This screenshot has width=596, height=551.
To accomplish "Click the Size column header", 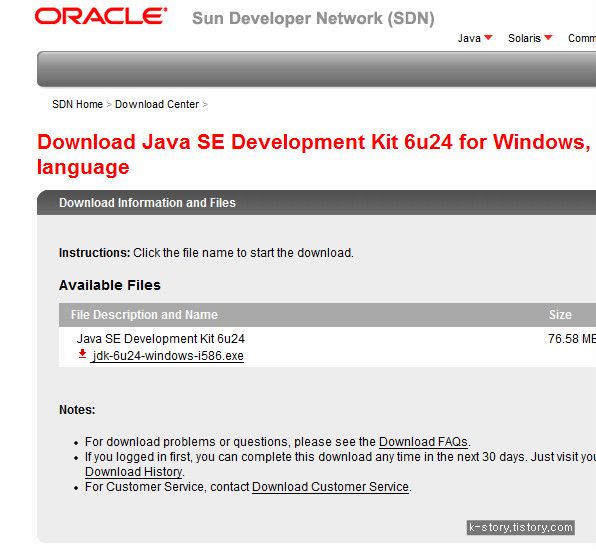I will point(560,315).
